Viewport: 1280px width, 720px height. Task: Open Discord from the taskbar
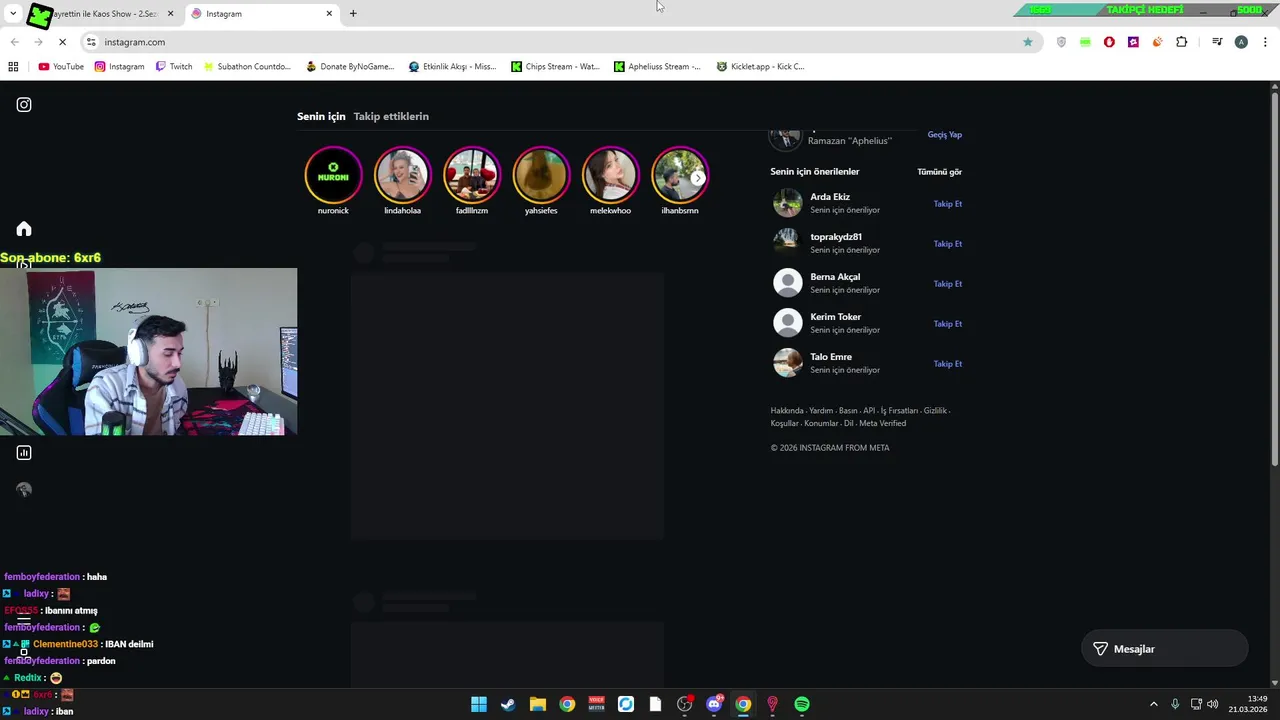714,704
